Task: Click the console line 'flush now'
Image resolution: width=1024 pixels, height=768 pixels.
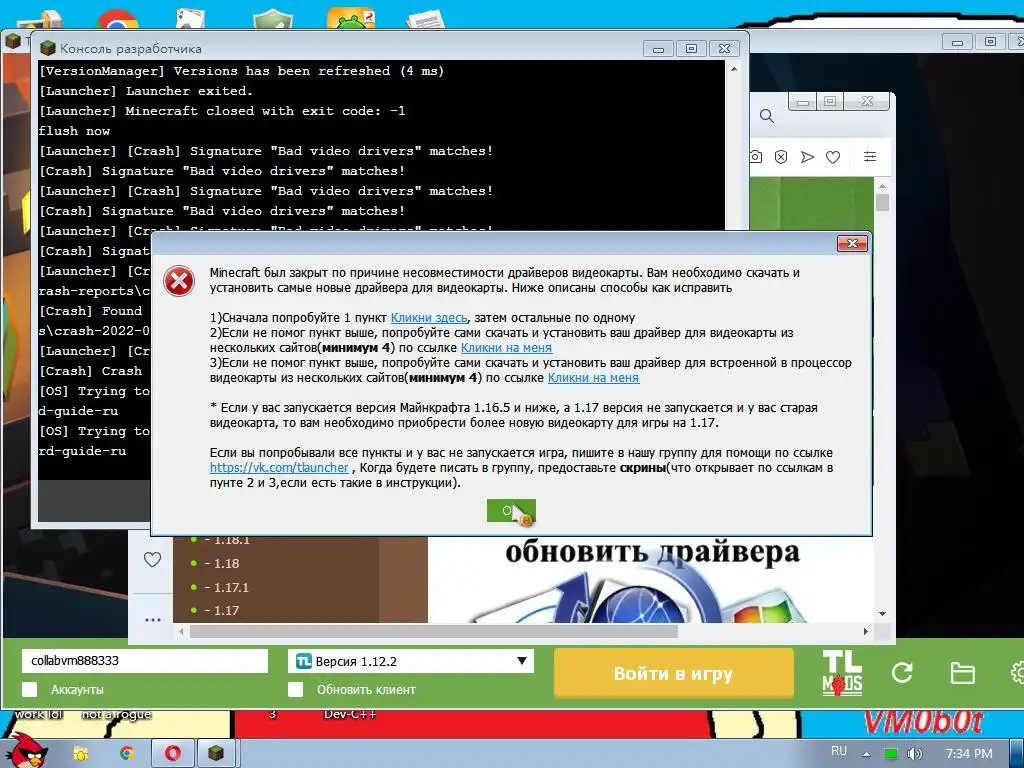Action: (x=74, y=131)
